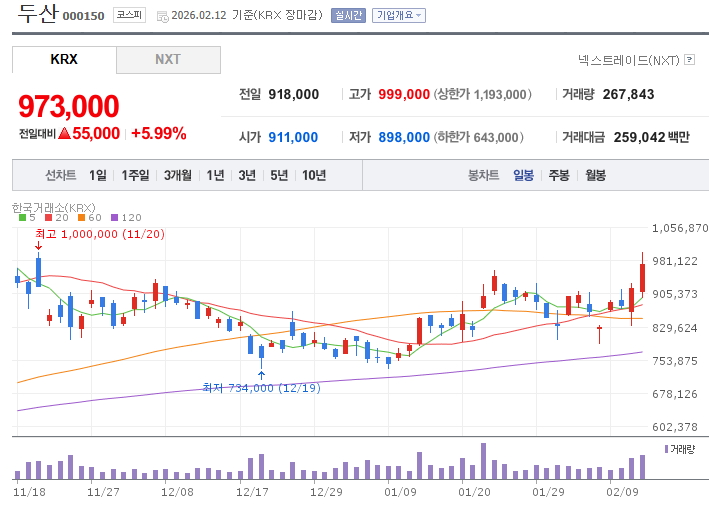The image size is (709, 505).
Task: Click the current price 973,000
Action: coord(69,106)
